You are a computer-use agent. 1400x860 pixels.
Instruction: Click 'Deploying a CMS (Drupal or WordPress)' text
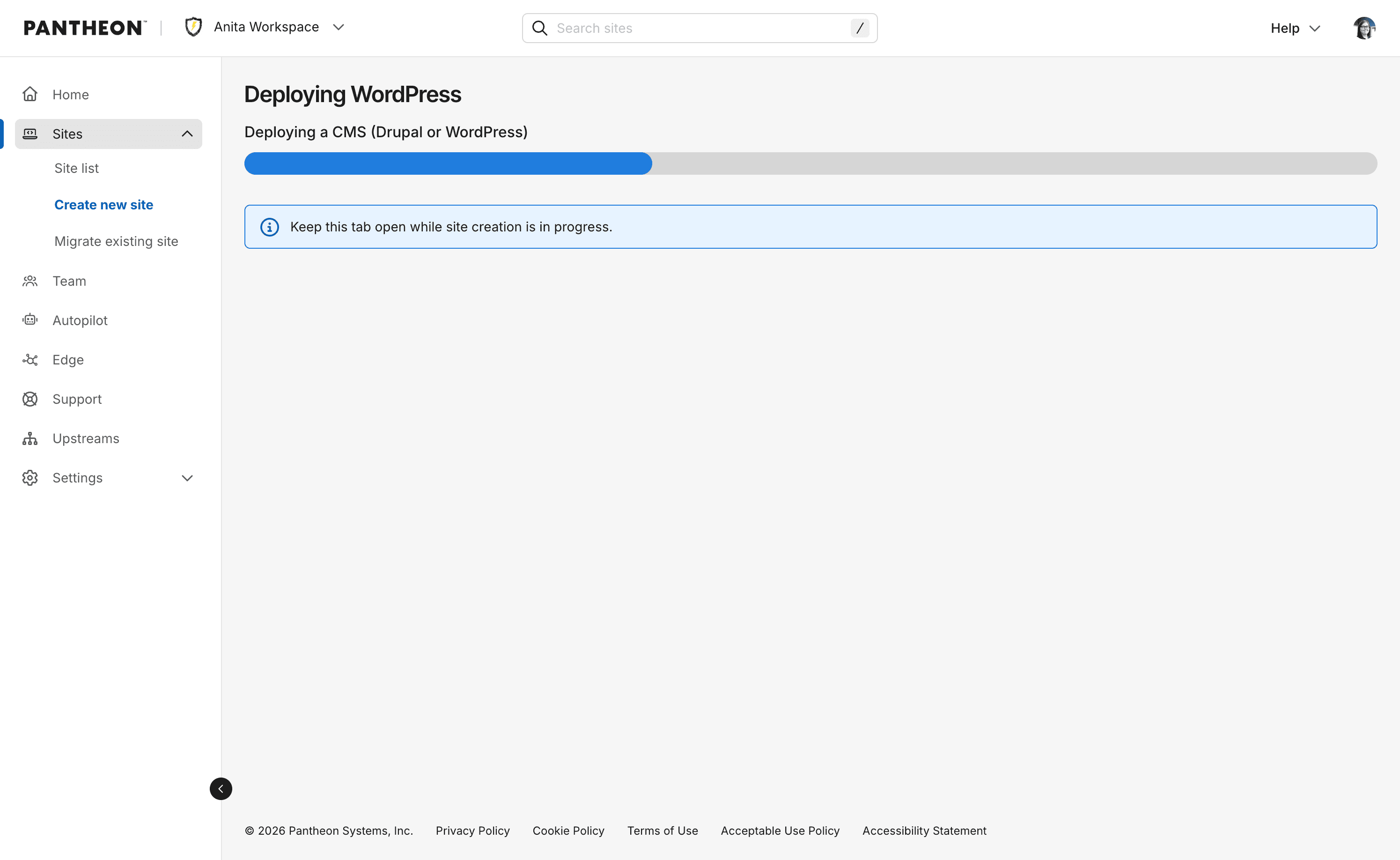point(386,132)
